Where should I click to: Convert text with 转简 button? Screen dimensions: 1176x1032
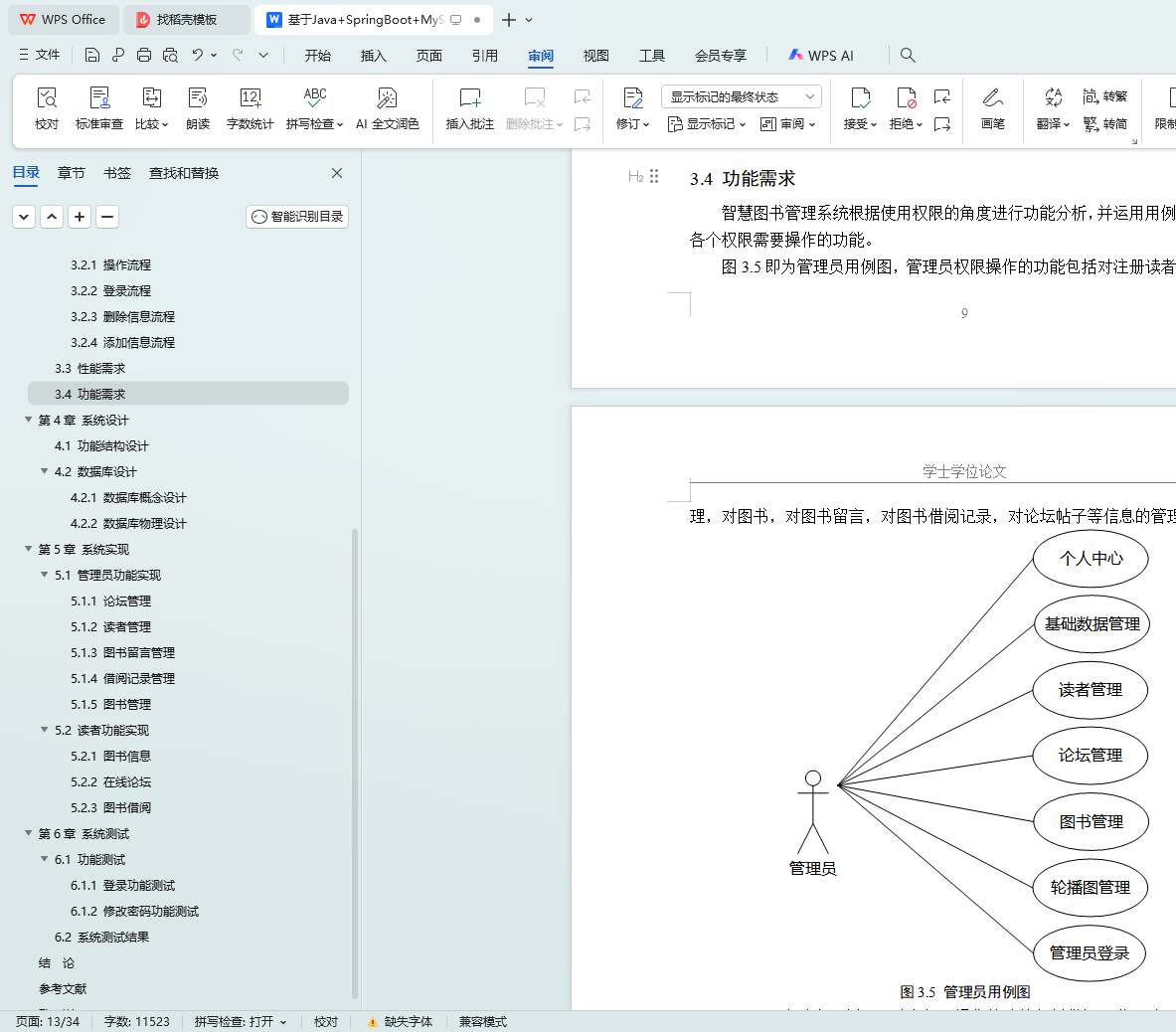1104,123
